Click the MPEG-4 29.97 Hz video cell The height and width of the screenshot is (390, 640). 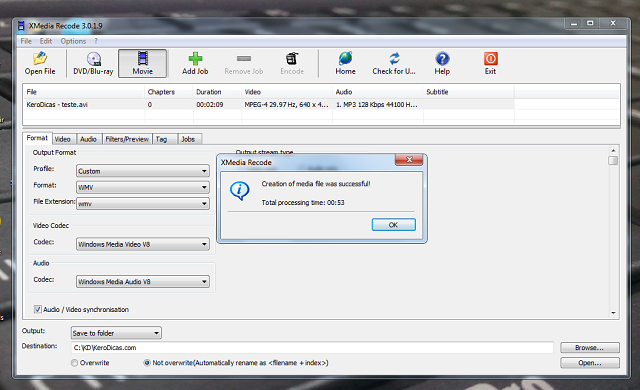click(x=287, y=104)
